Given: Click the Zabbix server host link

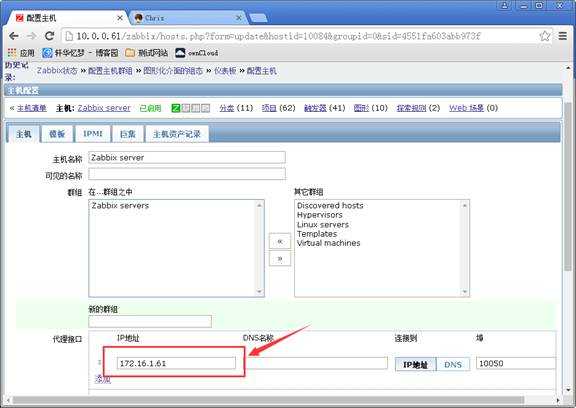Looking at the screenshot, I should point(104,108).
